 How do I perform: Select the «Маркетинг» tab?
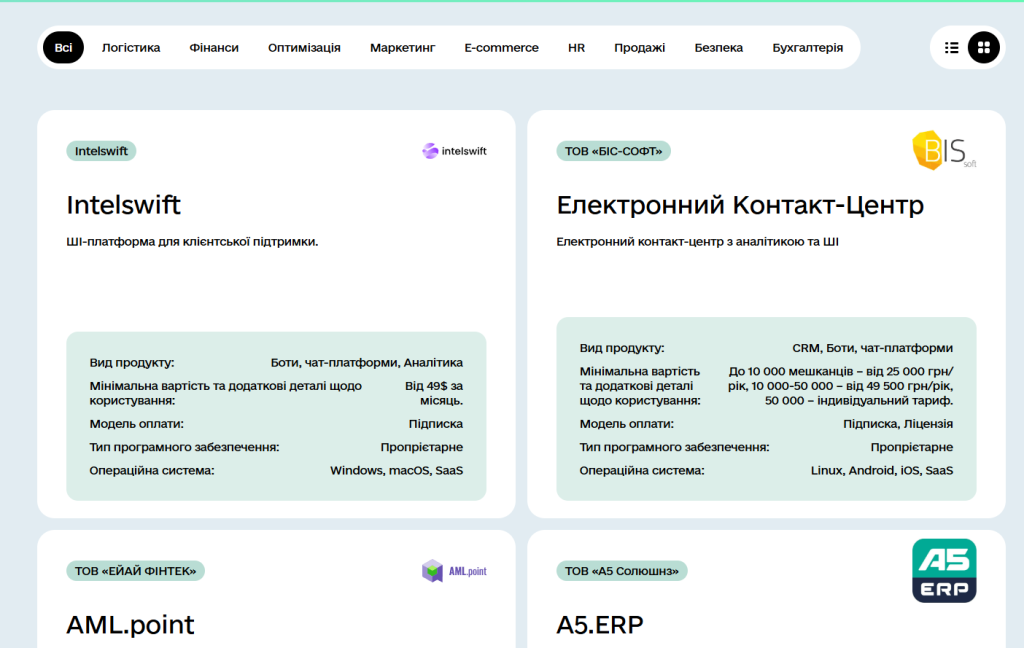[402, 47]
